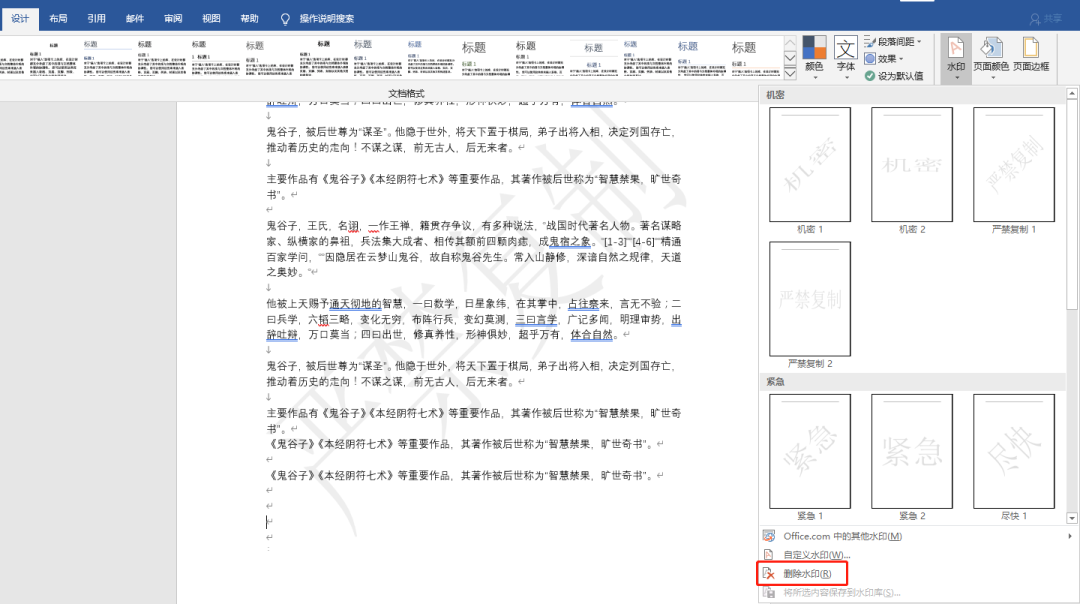
Task: Apply the 紧急 2 watermark thumbnail
Action: [x=911, y=451]
